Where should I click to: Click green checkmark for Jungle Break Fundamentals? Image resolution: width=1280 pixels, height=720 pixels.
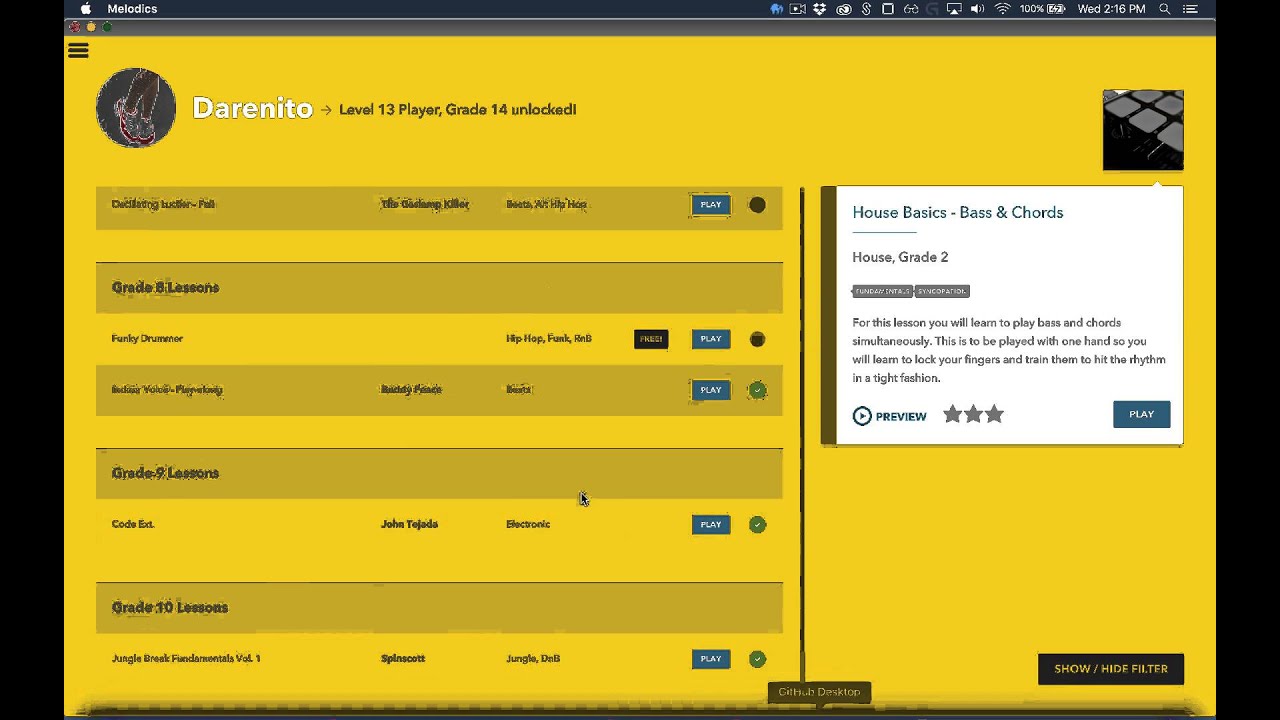pyautogui.click(x=757, y=659)
